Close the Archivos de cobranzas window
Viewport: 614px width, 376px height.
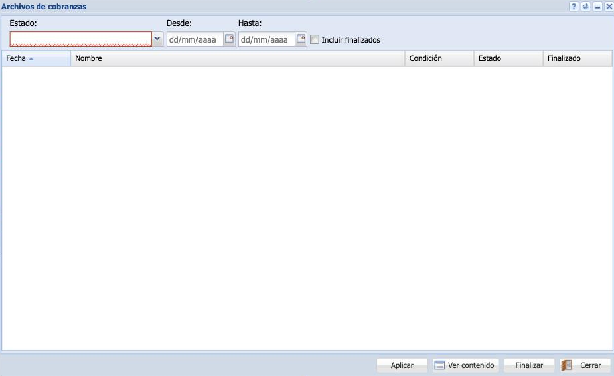click(x=609, y=6)
